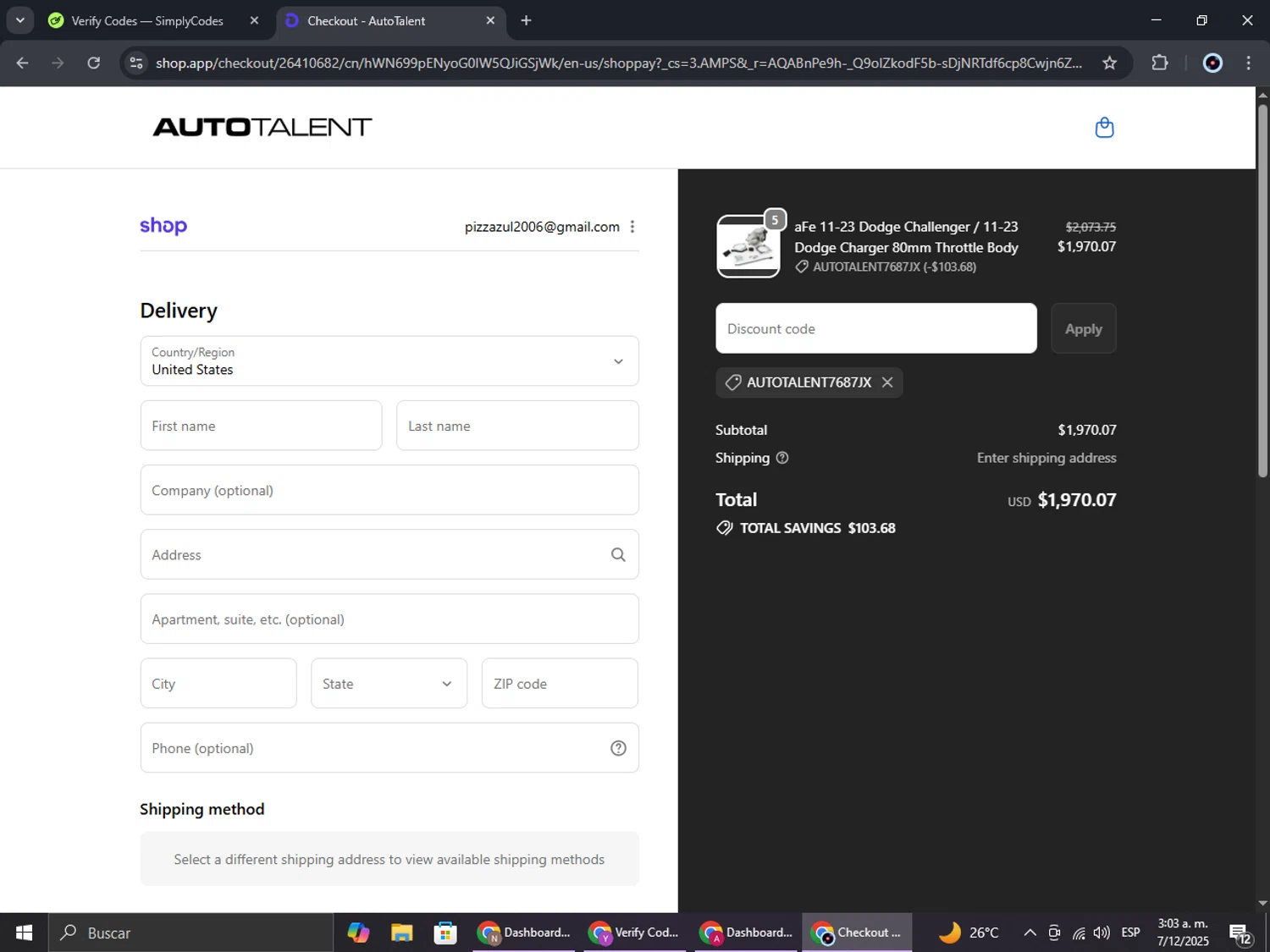This screenshot has width=1270, height=952.
Task: Expand the State dropdown
Action: click(x=389, y=684)
